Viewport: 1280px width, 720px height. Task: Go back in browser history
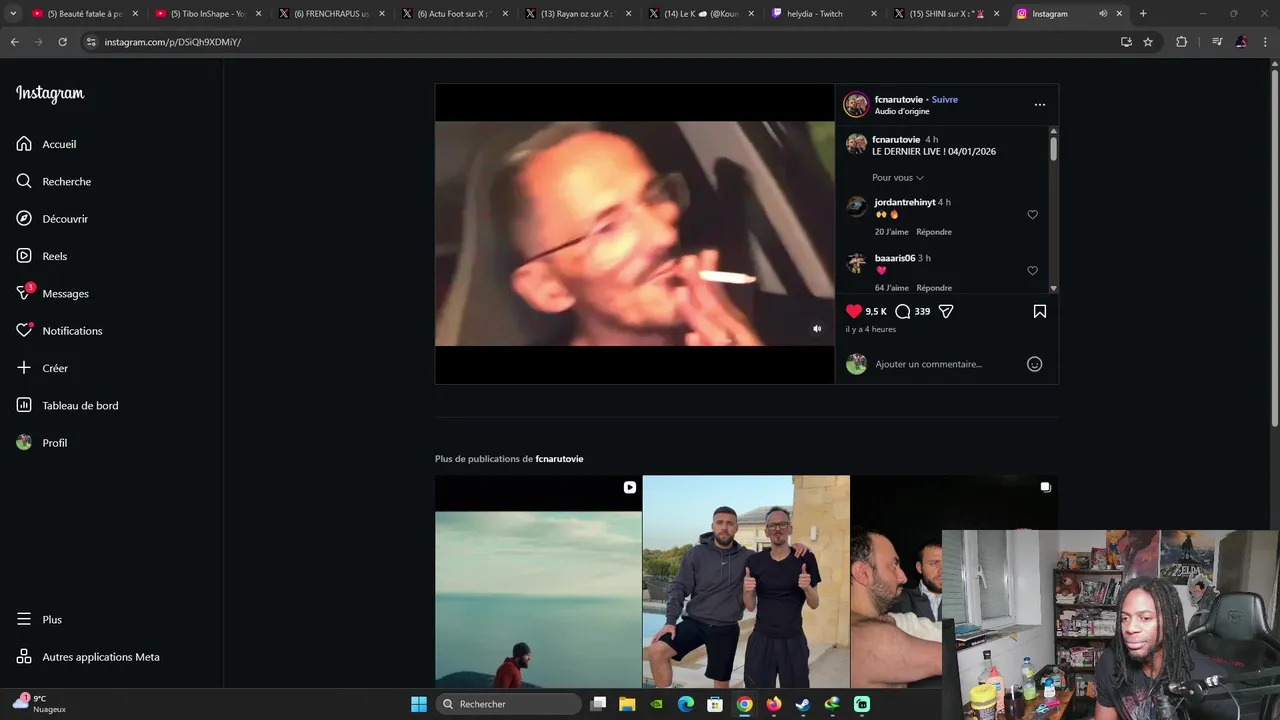(14, 42)
